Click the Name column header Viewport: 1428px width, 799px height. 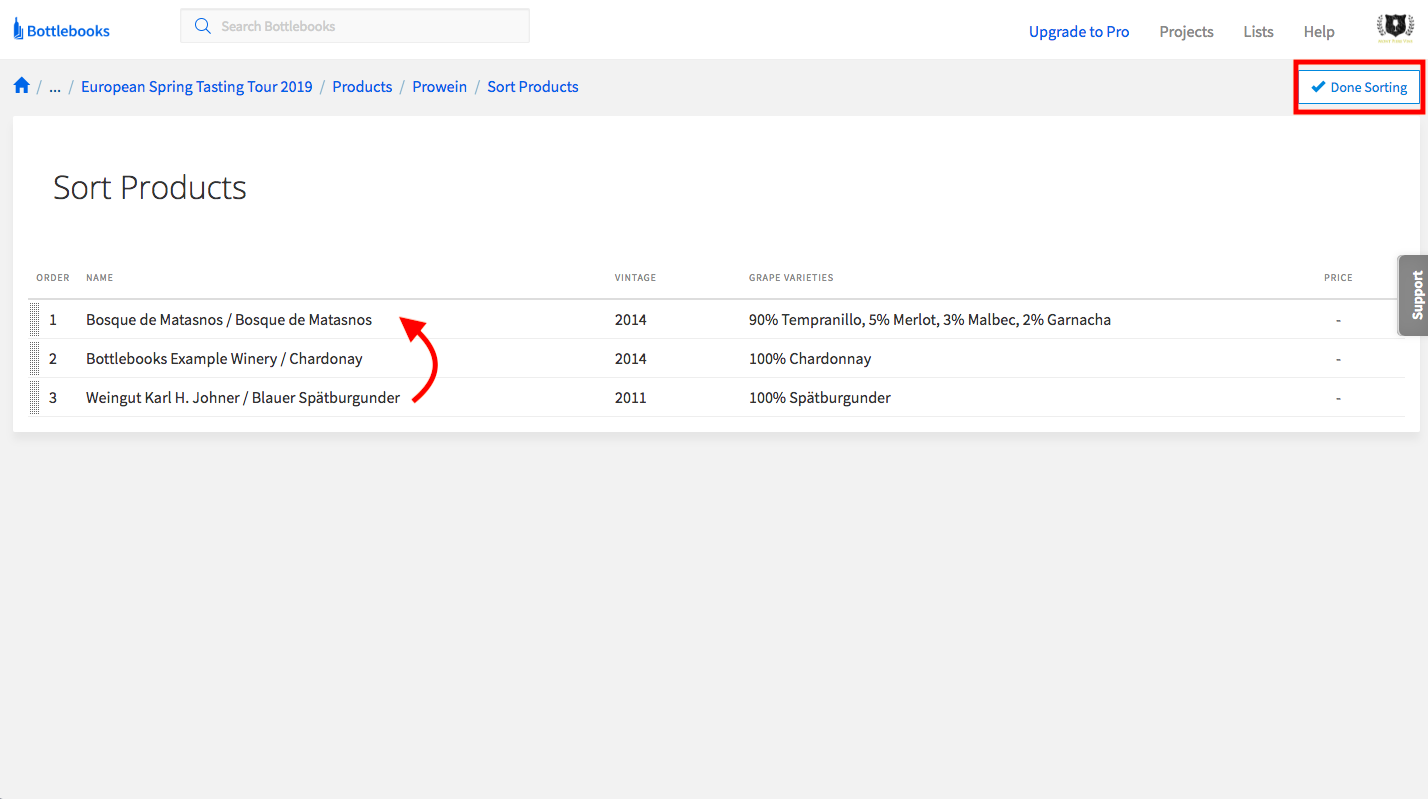tap(100, 278)
